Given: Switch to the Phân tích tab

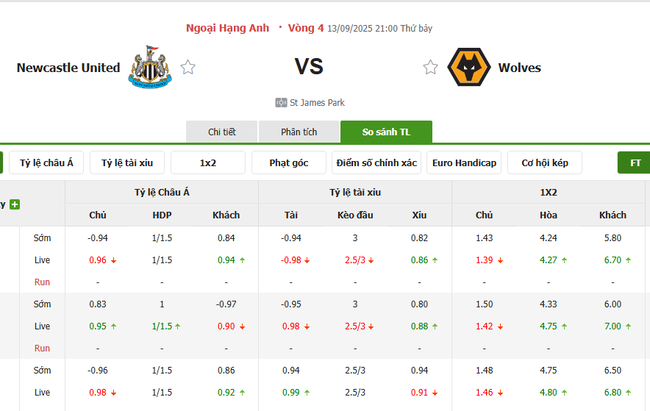Looking at the screenshot, I should pyautogui.click(x=299, y=132).
